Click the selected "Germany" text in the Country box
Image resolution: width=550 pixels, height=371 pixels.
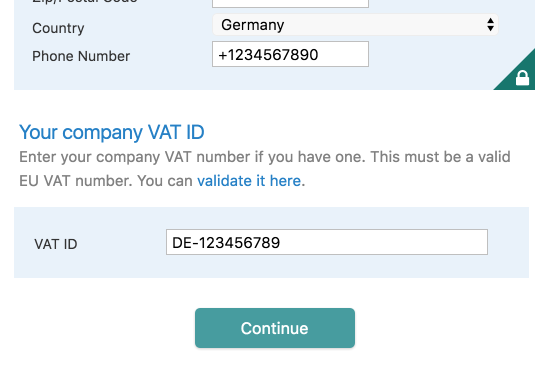pyautogui.click(x=253, y=25)
